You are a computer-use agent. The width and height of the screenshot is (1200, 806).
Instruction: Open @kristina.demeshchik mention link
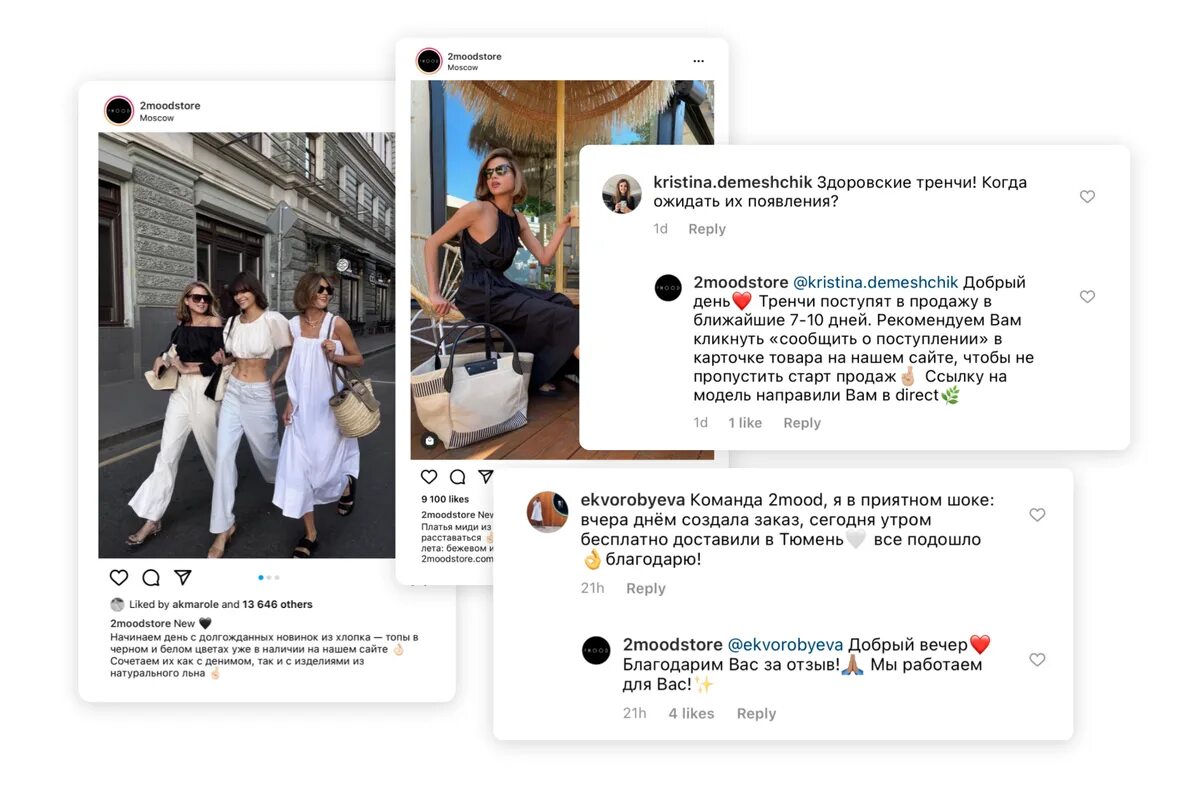tap(876, 283)
